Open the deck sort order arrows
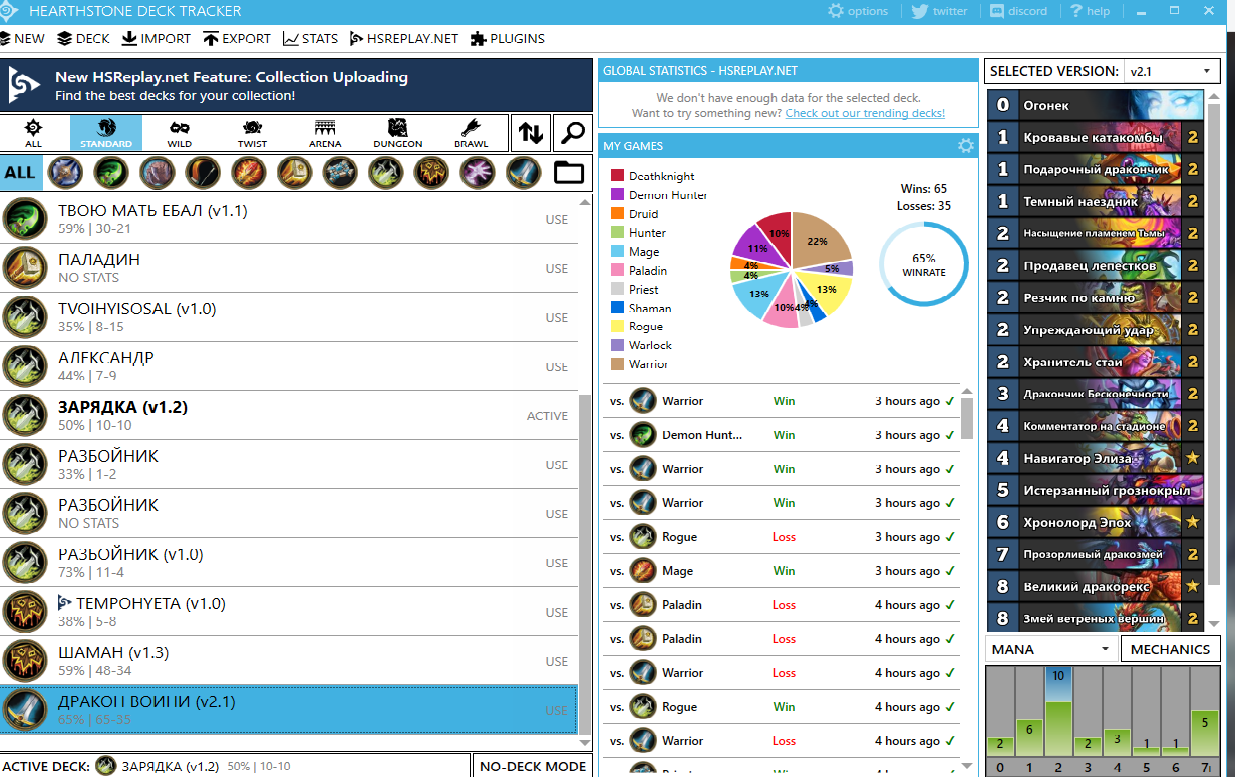Viewport: 1235px width, 777px height. [x=530, y=132]
